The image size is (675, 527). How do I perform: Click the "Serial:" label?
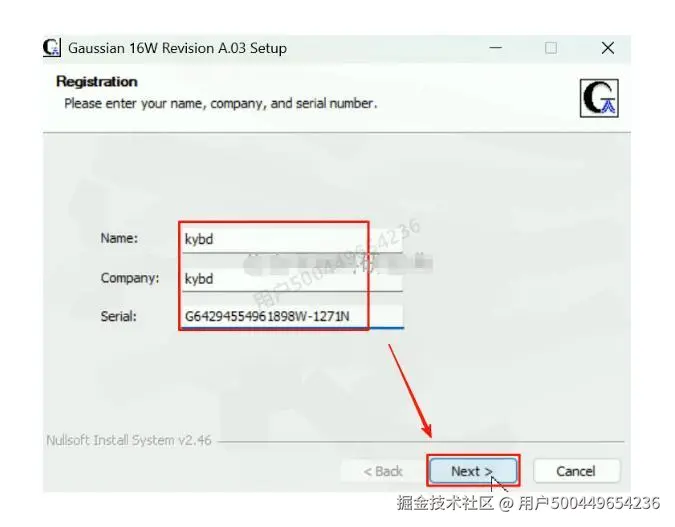tap(118, 316)
